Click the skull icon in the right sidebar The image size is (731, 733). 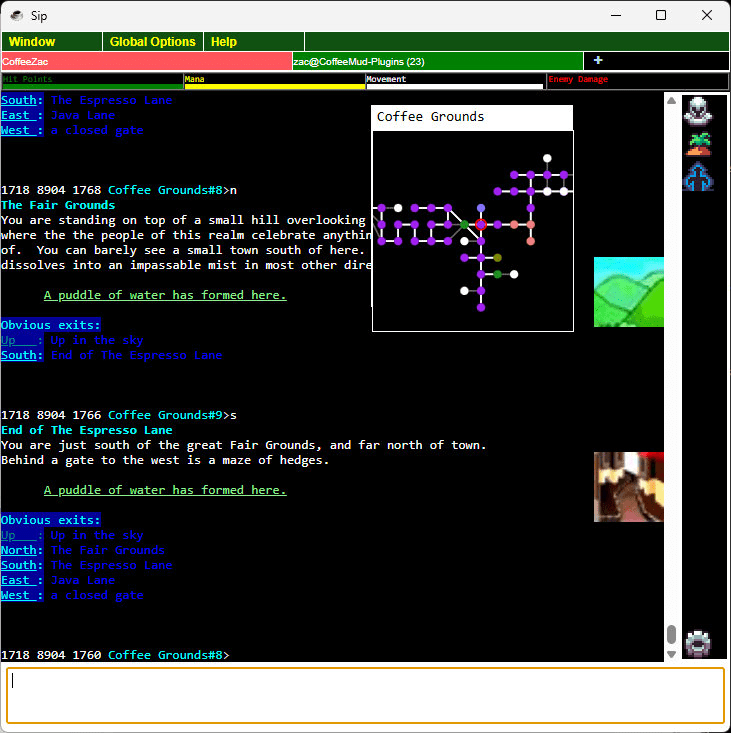698,111
